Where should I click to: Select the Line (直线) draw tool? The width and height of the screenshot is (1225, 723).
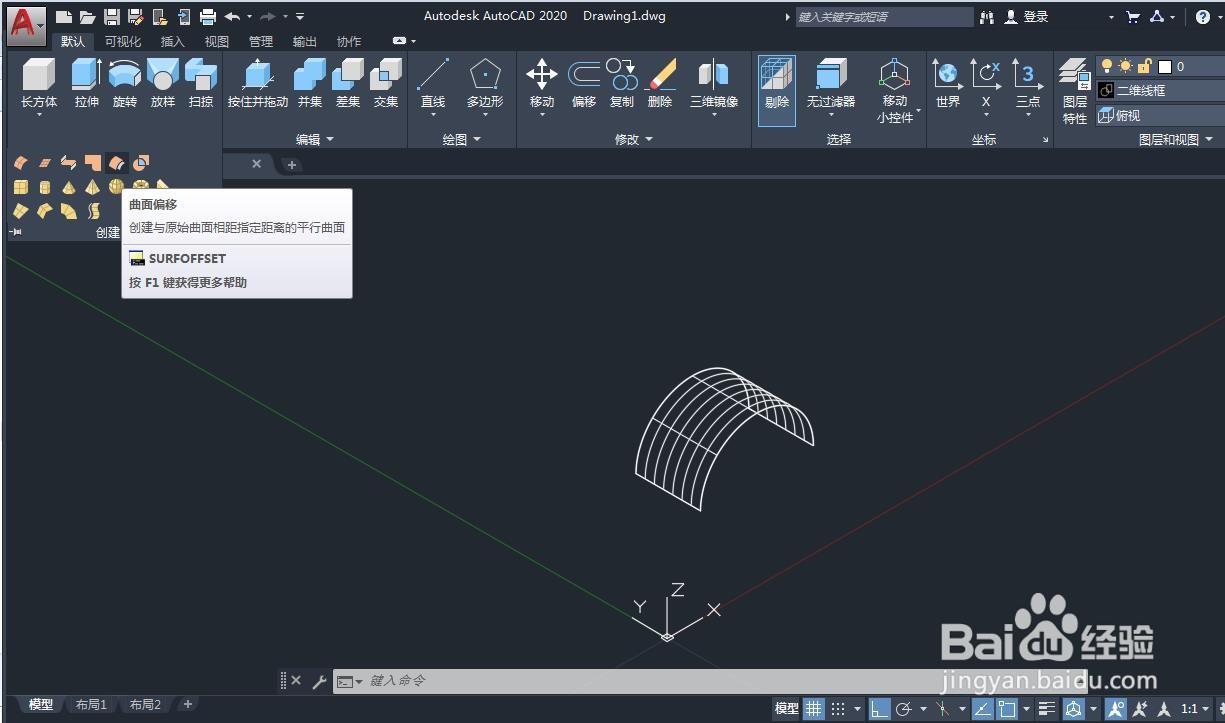pyautogui.click(x=433, y=82)
